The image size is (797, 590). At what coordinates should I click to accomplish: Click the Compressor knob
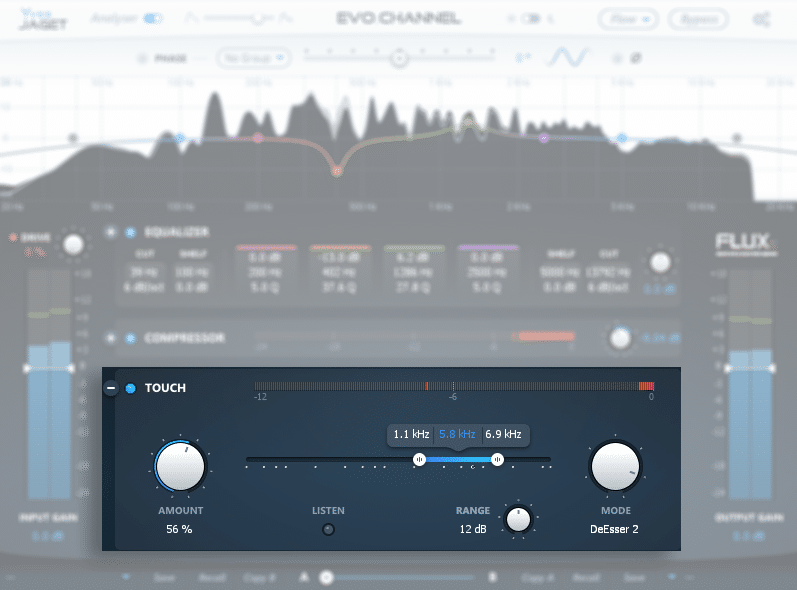pos(620,338)
